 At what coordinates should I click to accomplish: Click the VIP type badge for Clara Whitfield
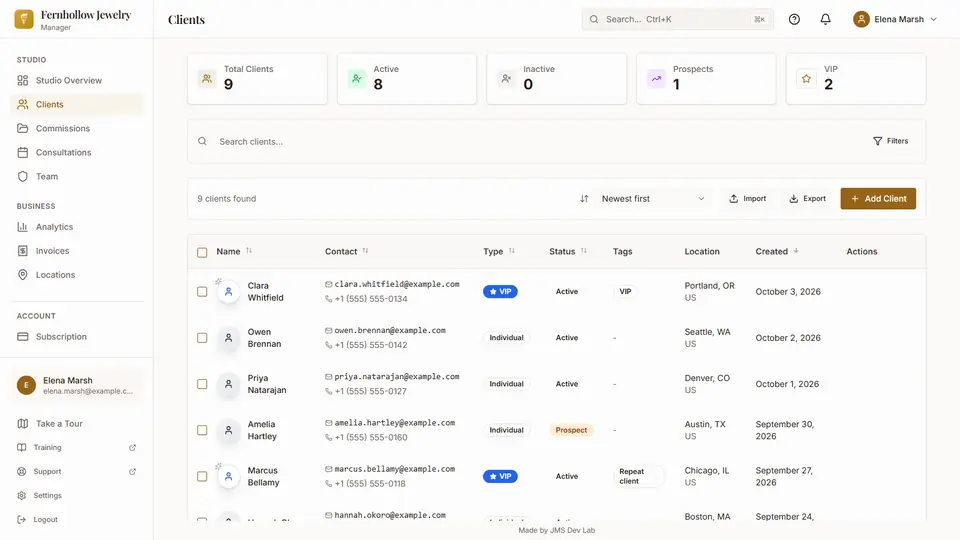500,291
